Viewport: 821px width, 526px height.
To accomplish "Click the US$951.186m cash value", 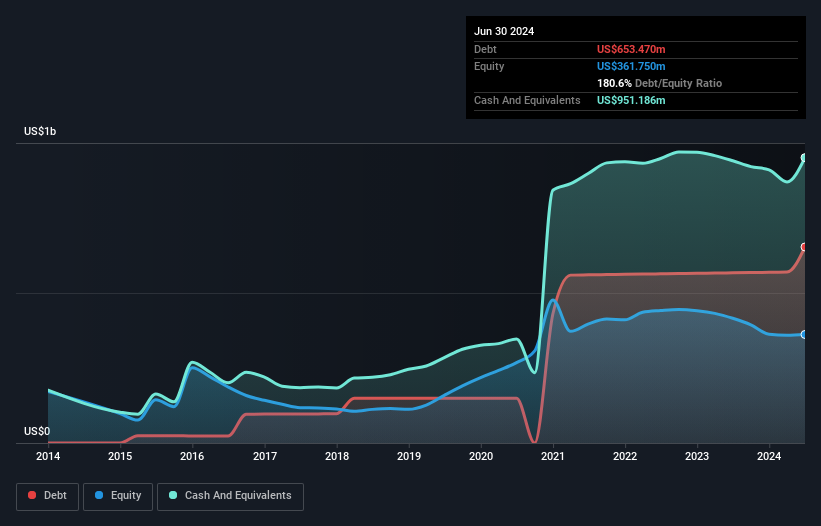I will (x=631, y=100).
